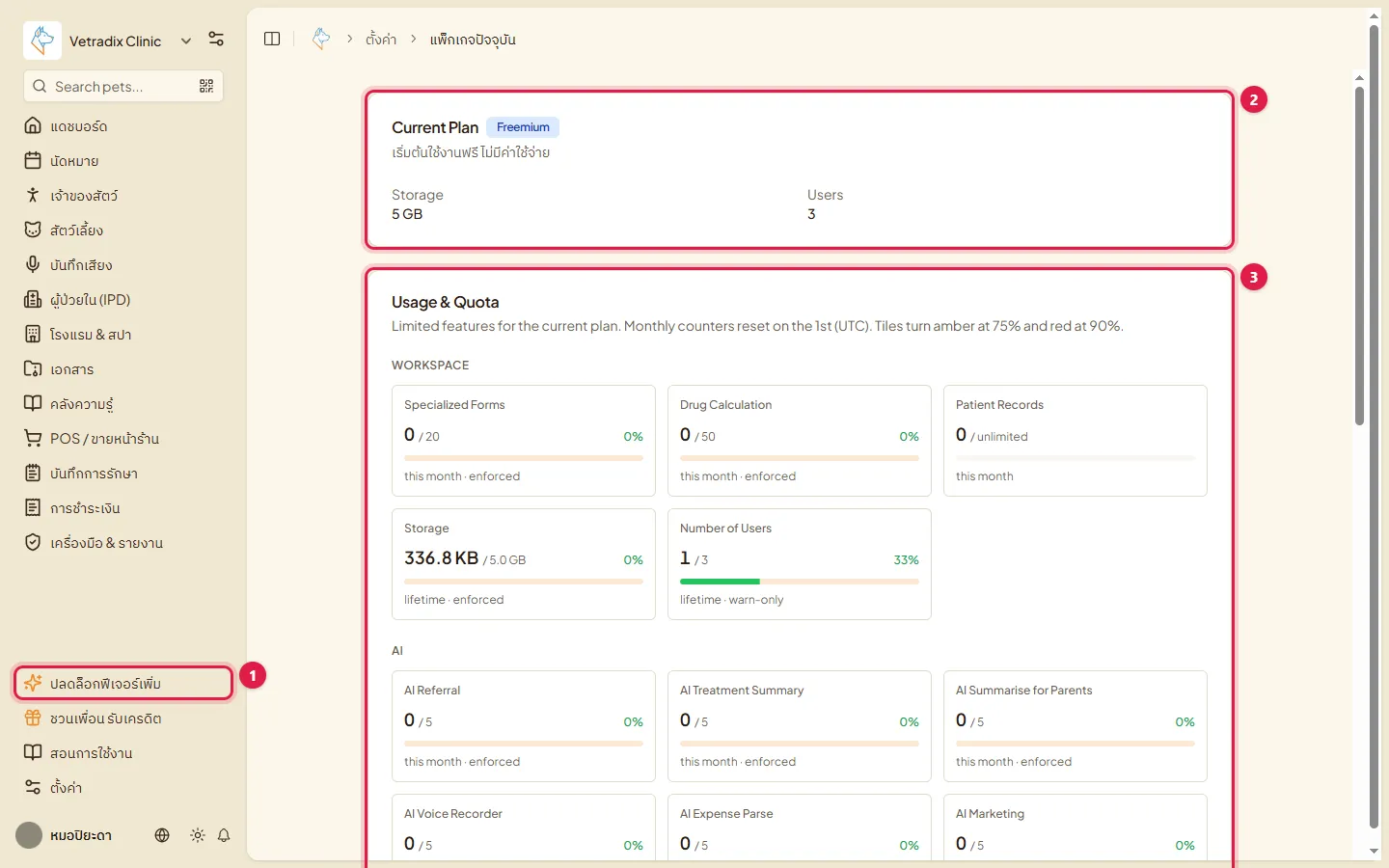This screenshot has height=868, width=1389.
Task: Click the Freemium plan badge
Action: click(523, 127)
